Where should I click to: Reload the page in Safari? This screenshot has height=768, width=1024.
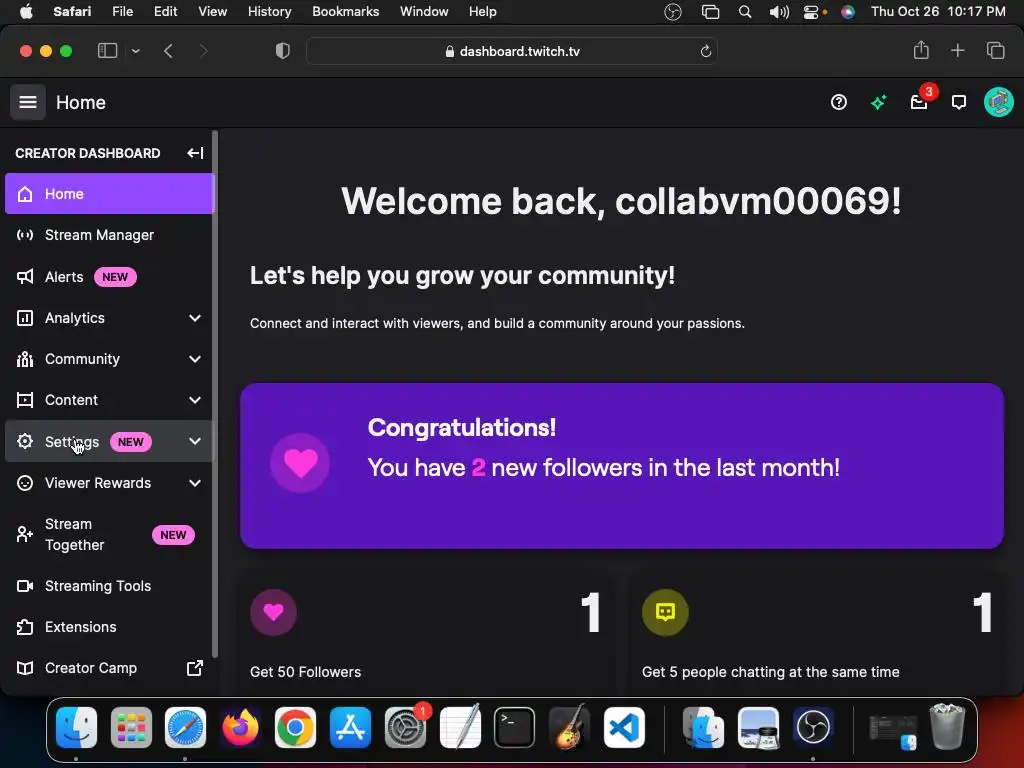point(705,51)
